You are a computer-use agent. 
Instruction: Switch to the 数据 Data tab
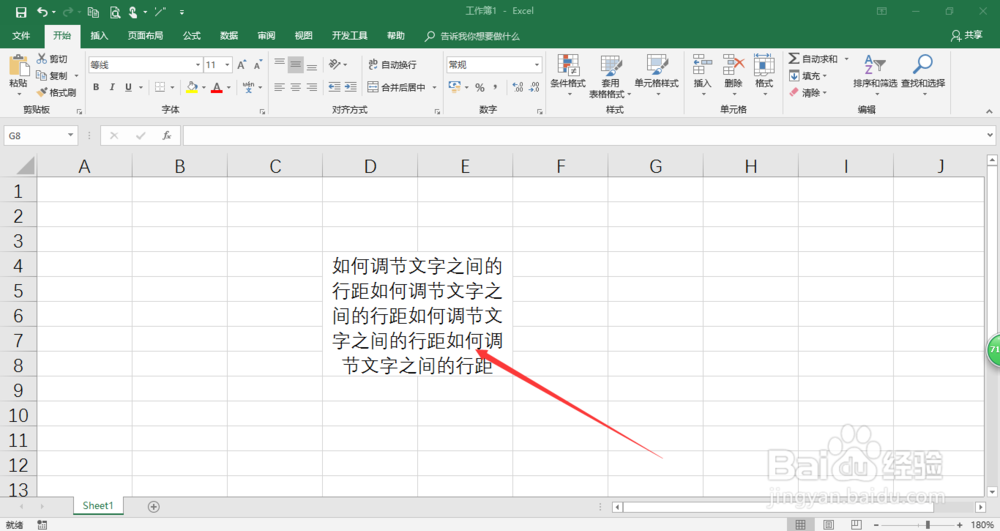pos(229,36)
